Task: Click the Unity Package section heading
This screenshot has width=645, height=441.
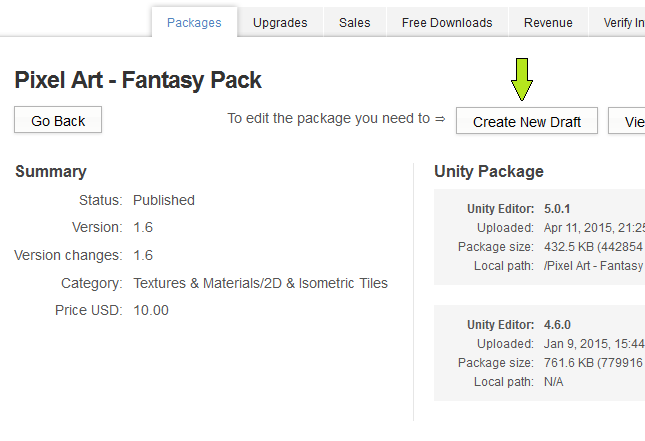Action: pos(489,171)
